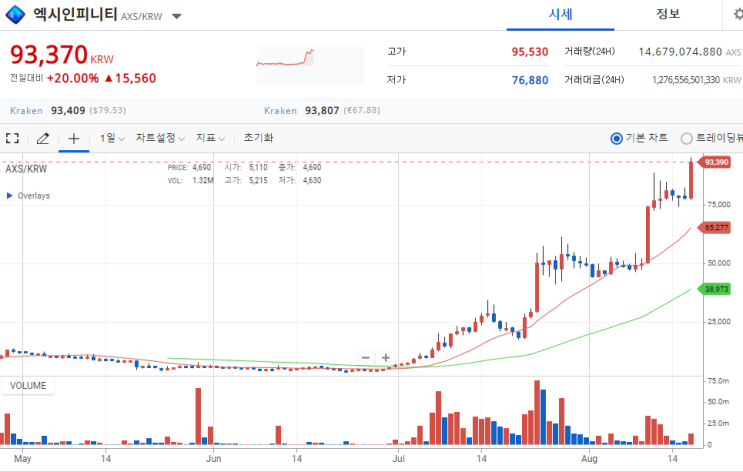Click the first Kraken exchange link showing 93,409

[x=27, y=110]
